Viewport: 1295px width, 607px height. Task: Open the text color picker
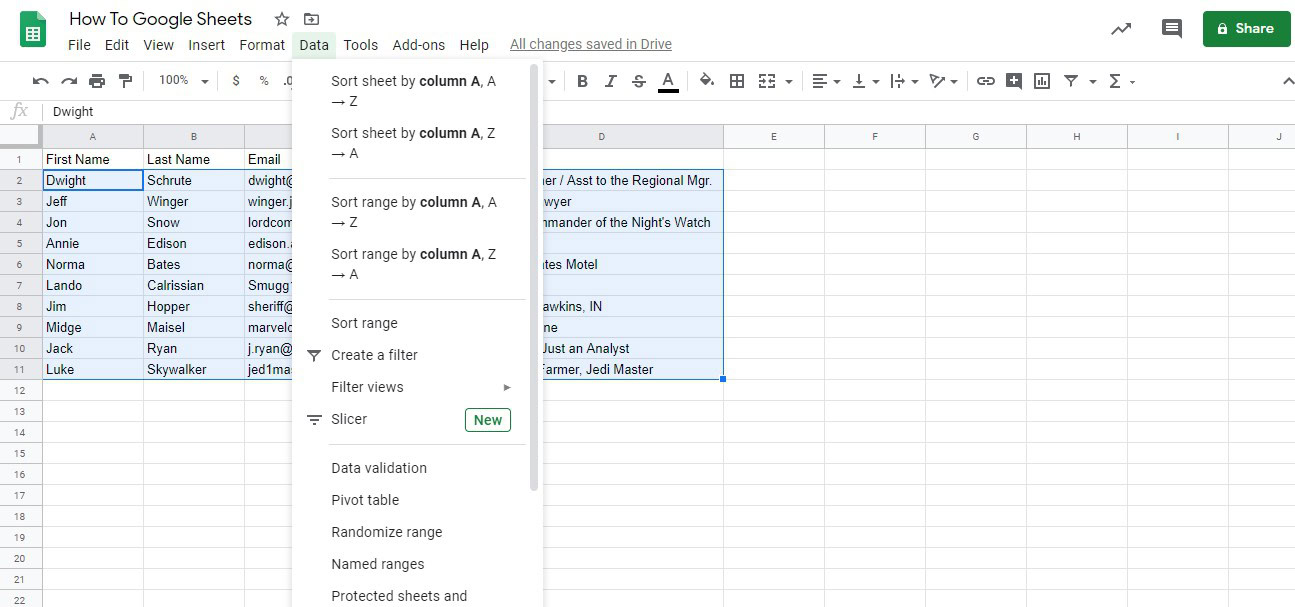tap(668, 81)
